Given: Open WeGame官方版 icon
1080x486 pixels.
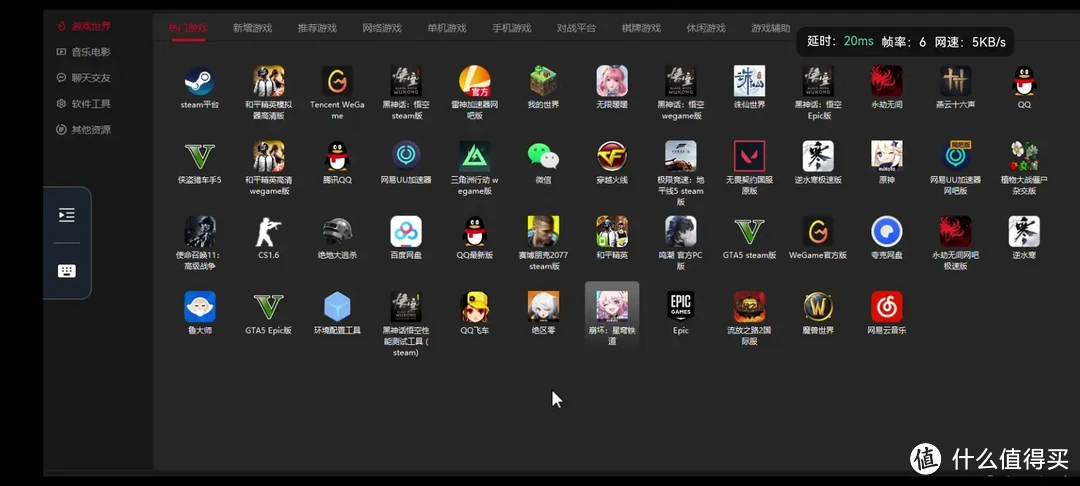Looking at the screenshot, I should pyautogui.click(x=818, y=231).
